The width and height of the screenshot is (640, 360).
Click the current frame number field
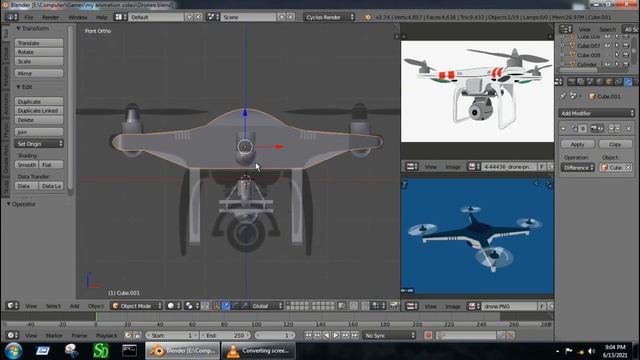point(274,336)
